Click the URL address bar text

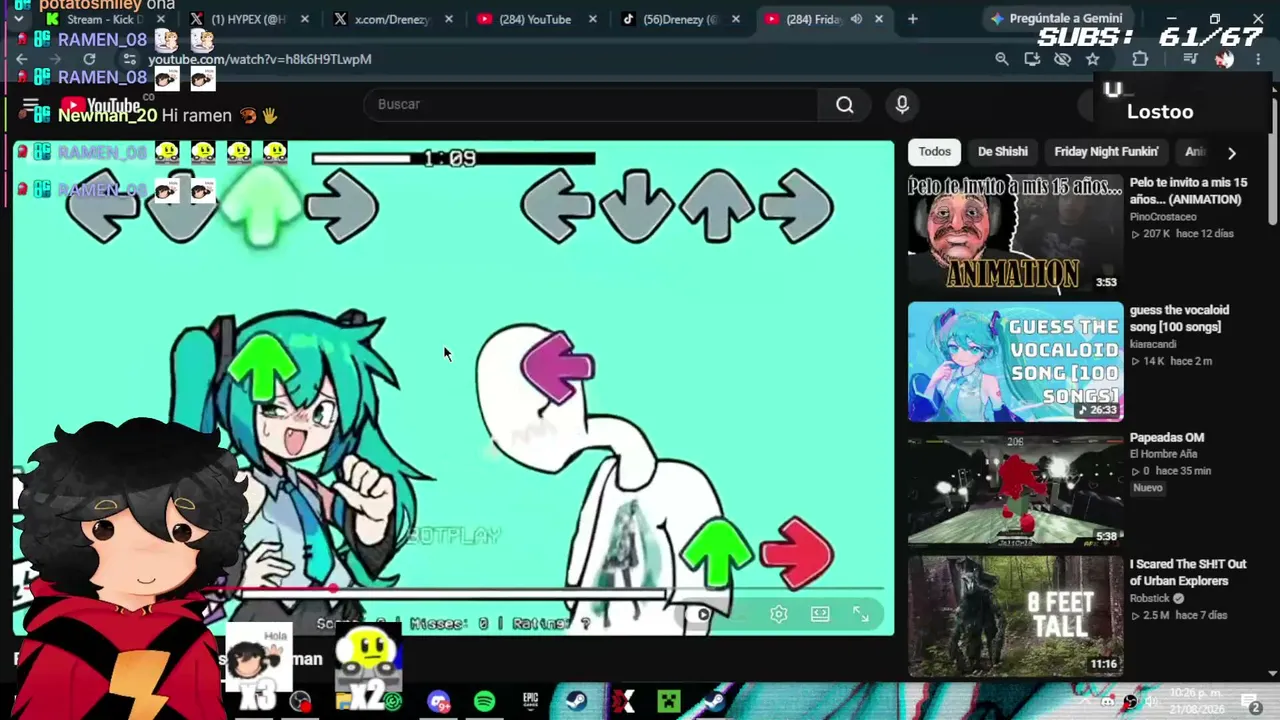[x=260, y=59]
